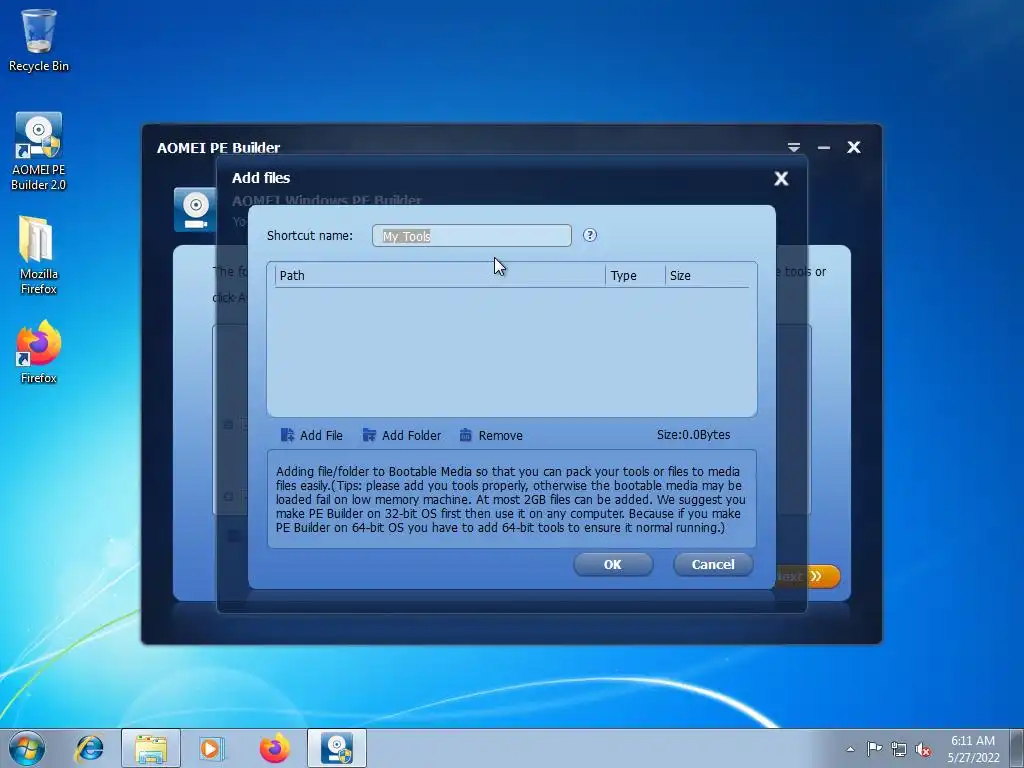The width and height of the screenshot is (1024, 768).
Task: Confirm with the OK button
Action: pos(613,564)
